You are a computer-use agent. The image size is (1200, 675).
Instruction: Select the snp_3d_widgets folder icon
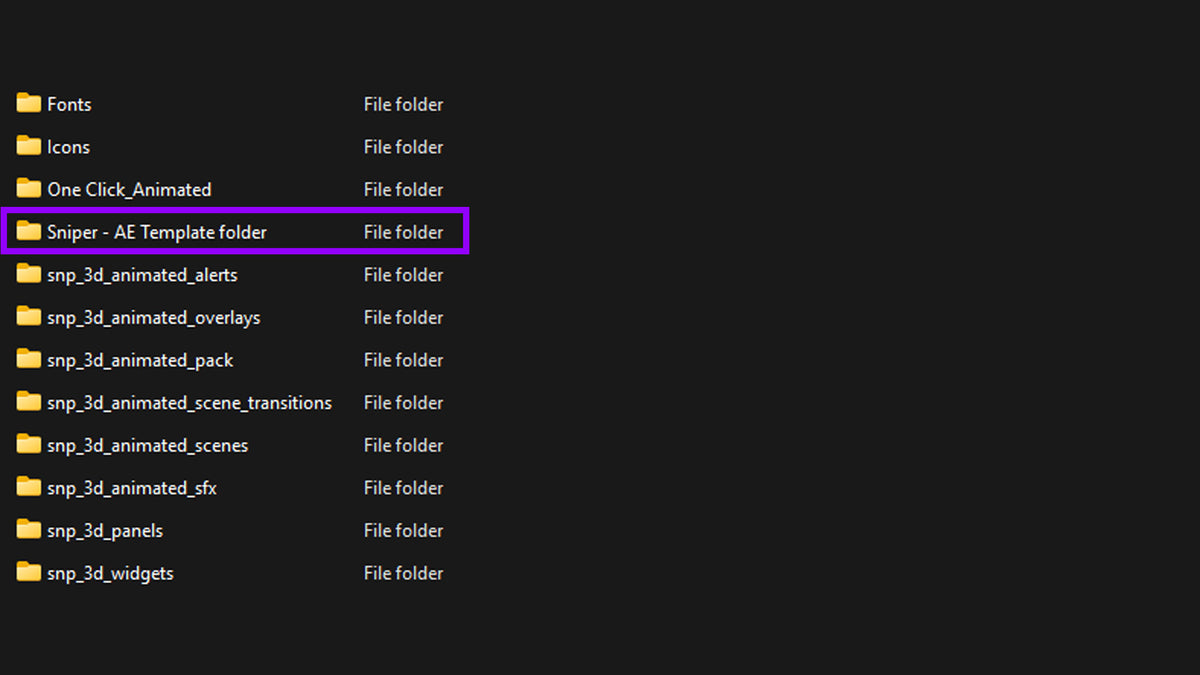pos(29,572)
